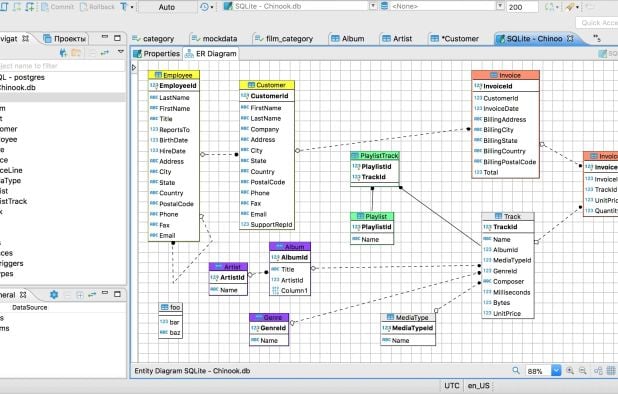Open the active database <None> dropdown
618x394 pixels.
tap(500, 6)
